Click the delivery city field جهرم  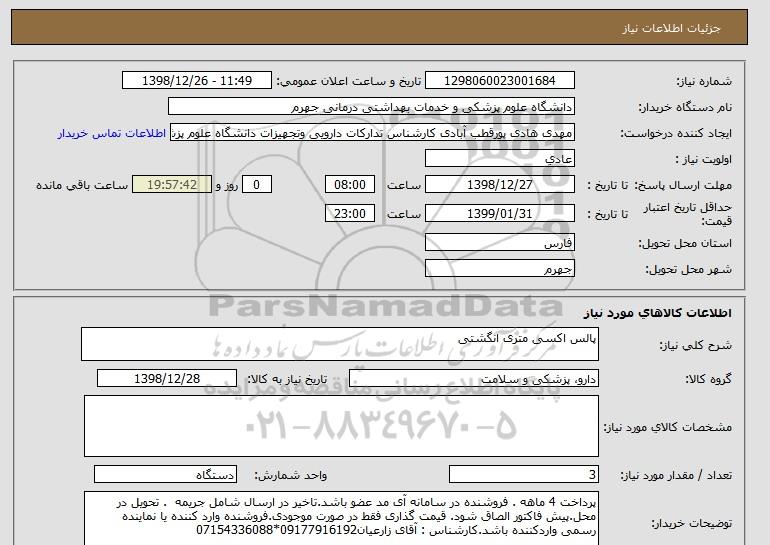tap(499, 269)
